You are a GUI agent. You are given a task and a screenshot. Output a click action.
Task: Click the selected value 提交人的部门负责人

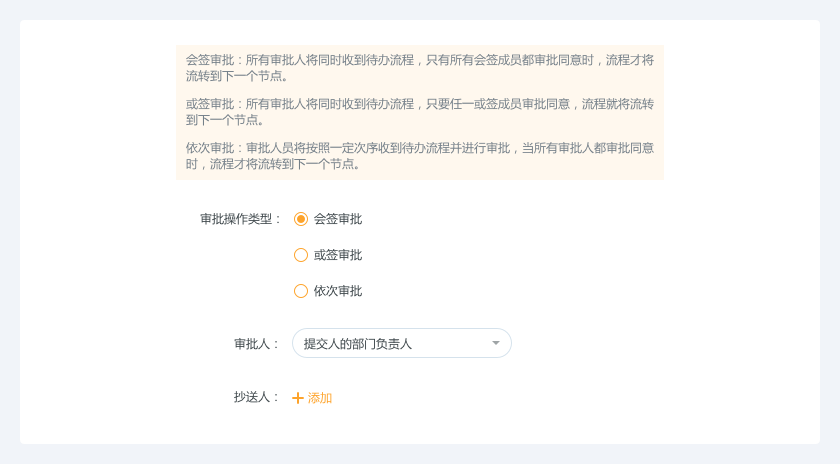point(358,343)
